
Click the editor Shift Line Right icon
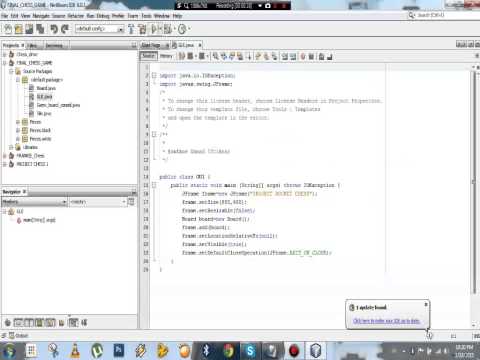[x=292, y=56]
